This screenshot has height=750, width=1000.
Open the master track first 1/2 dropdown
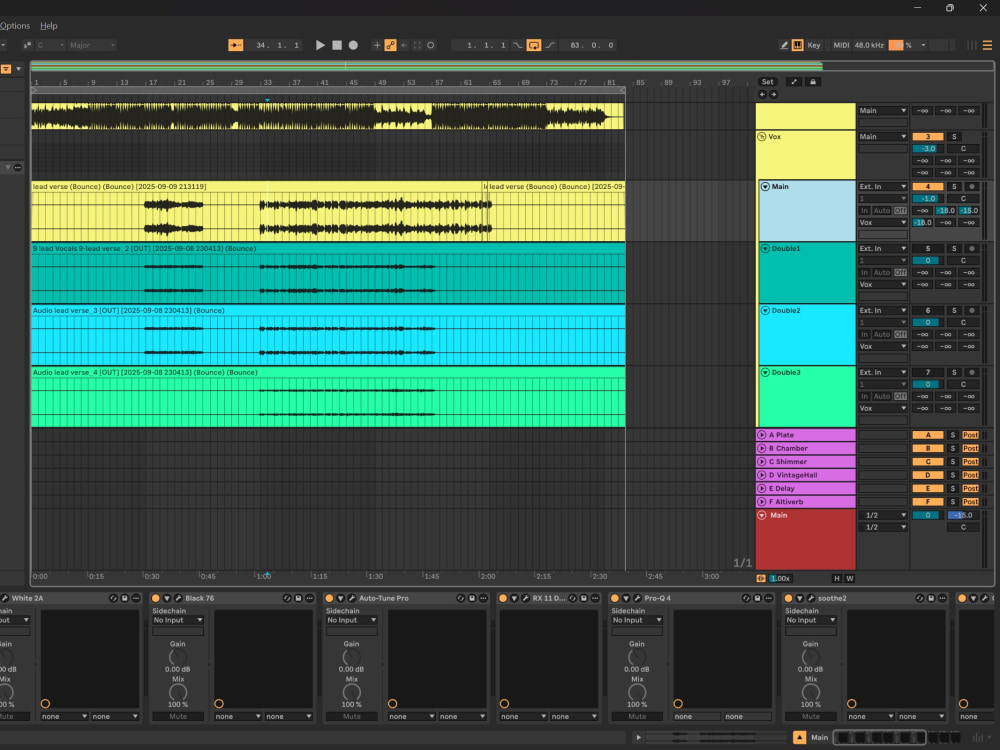pyautogui.click(x=883, y=515)
